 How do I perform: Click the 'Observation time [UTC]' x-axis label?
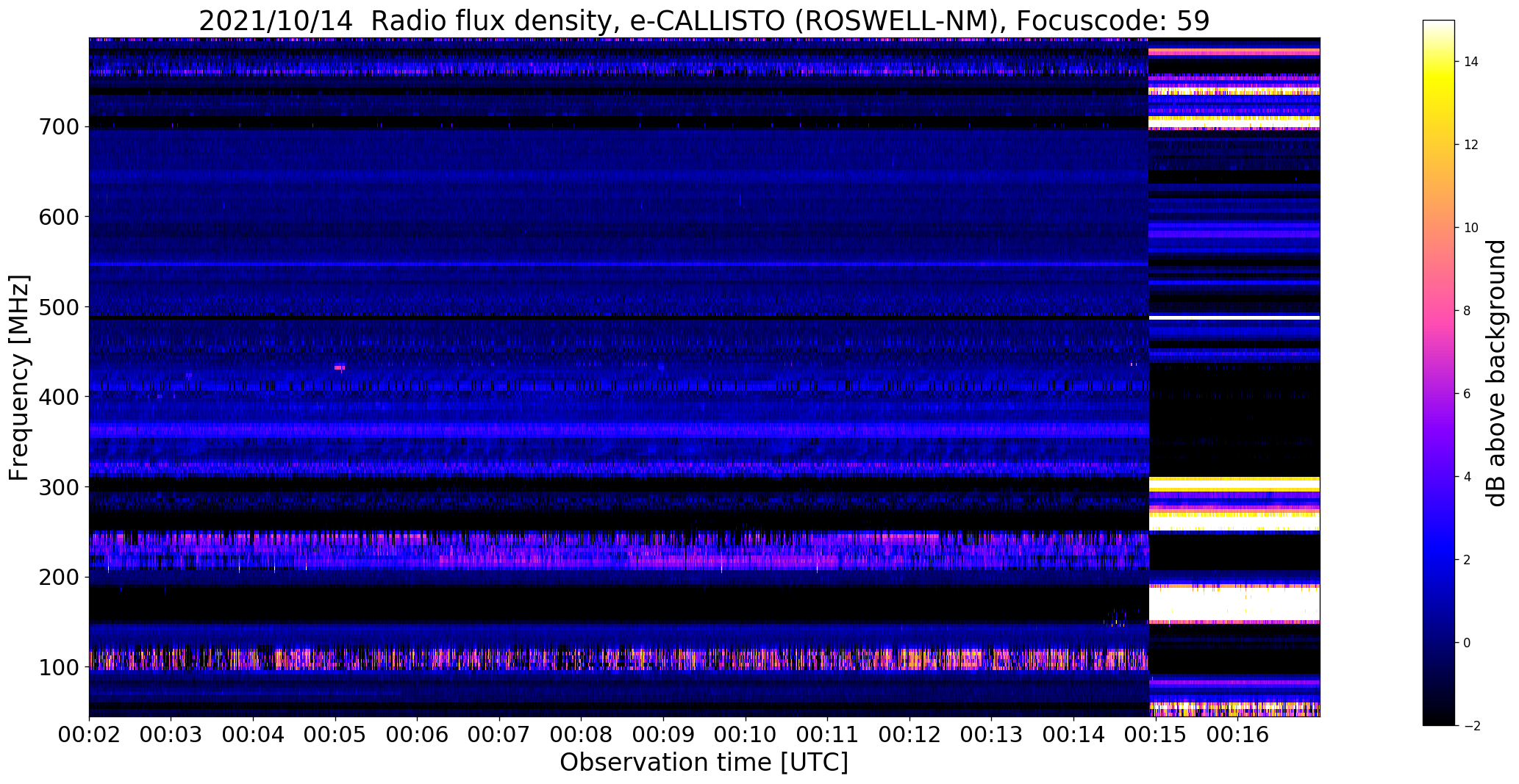pos(704,762)
